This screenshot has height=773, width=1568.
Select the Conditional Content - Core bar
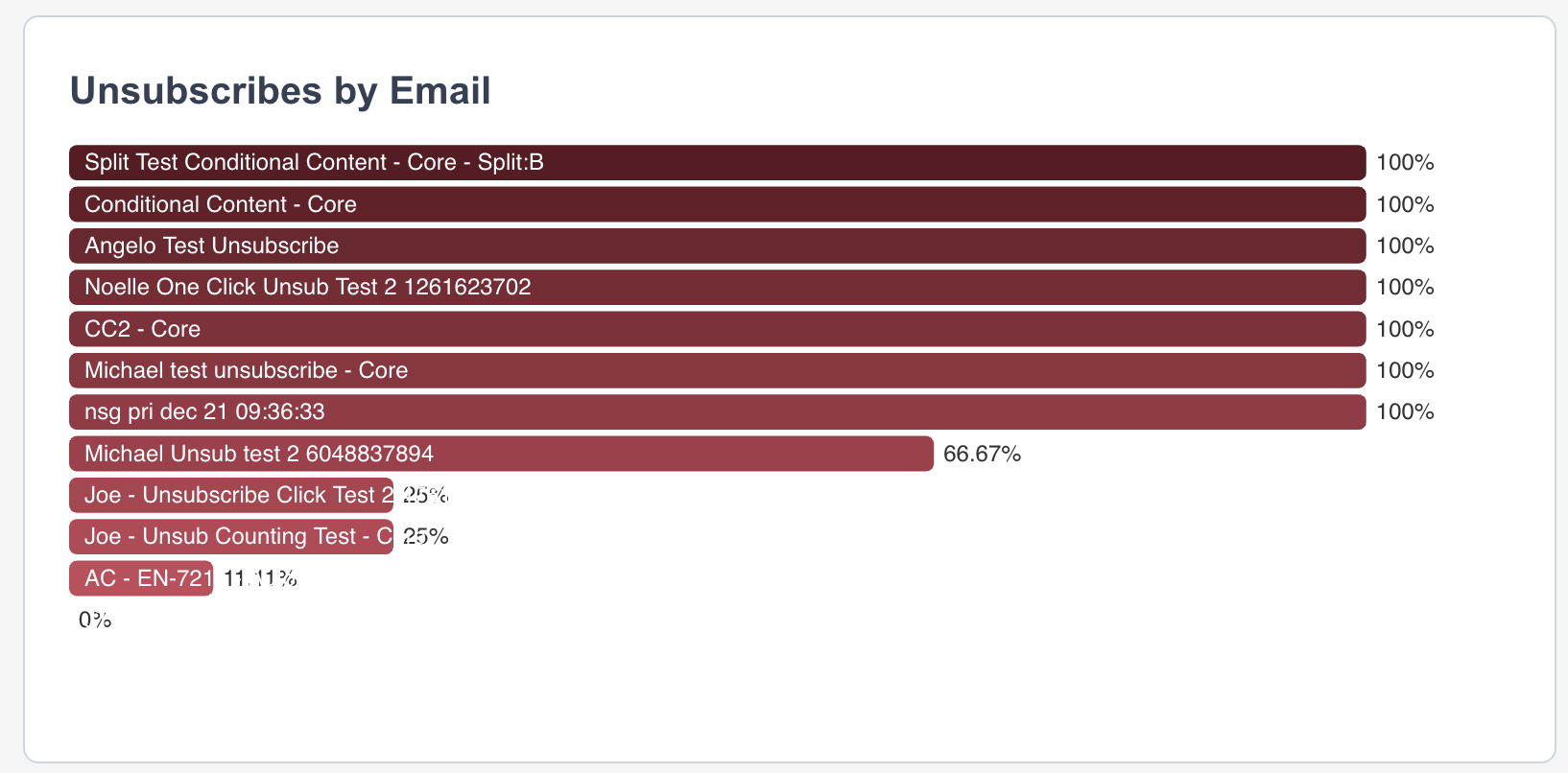[717, 204]
